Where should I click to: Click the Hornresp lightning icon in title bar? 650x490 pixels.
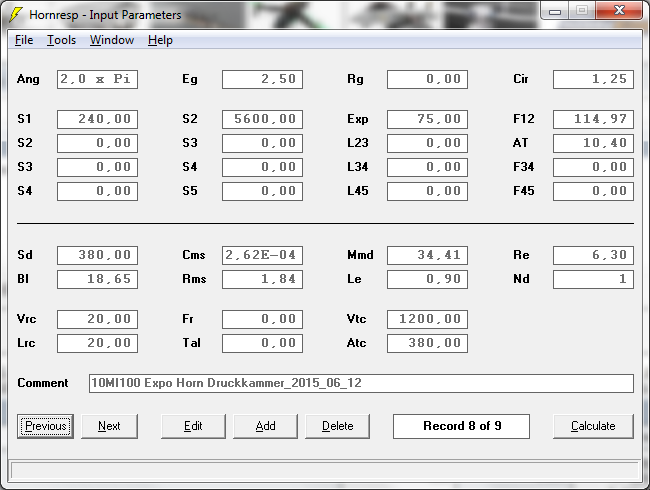(16, 15)
